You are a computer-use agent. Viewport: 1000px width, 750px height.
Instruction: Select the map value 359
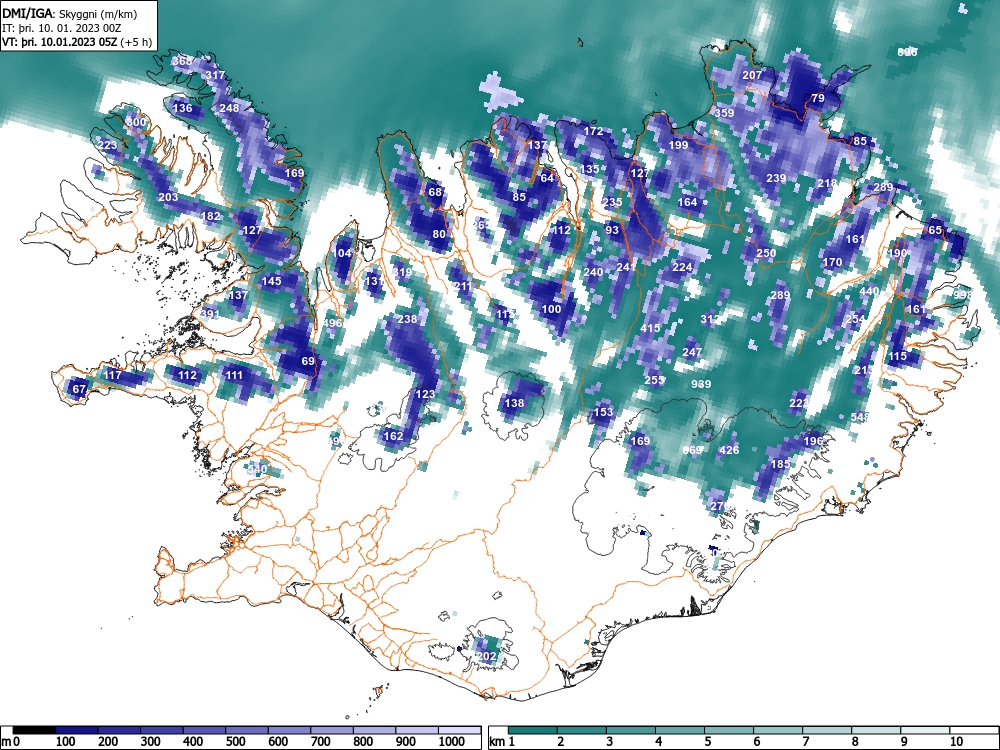coord(724,113)
